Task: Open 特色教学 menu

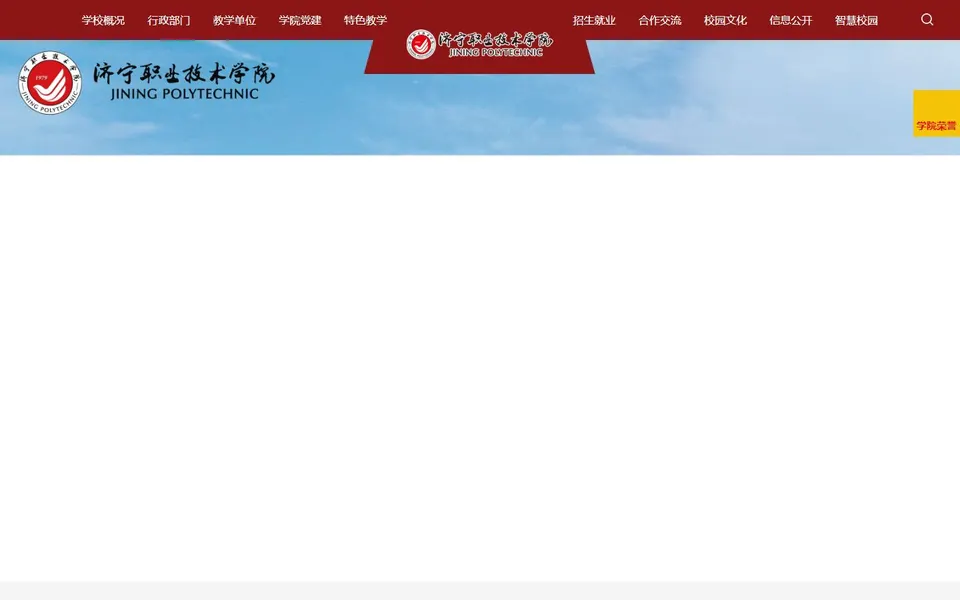Action: [x=366, y=20]
